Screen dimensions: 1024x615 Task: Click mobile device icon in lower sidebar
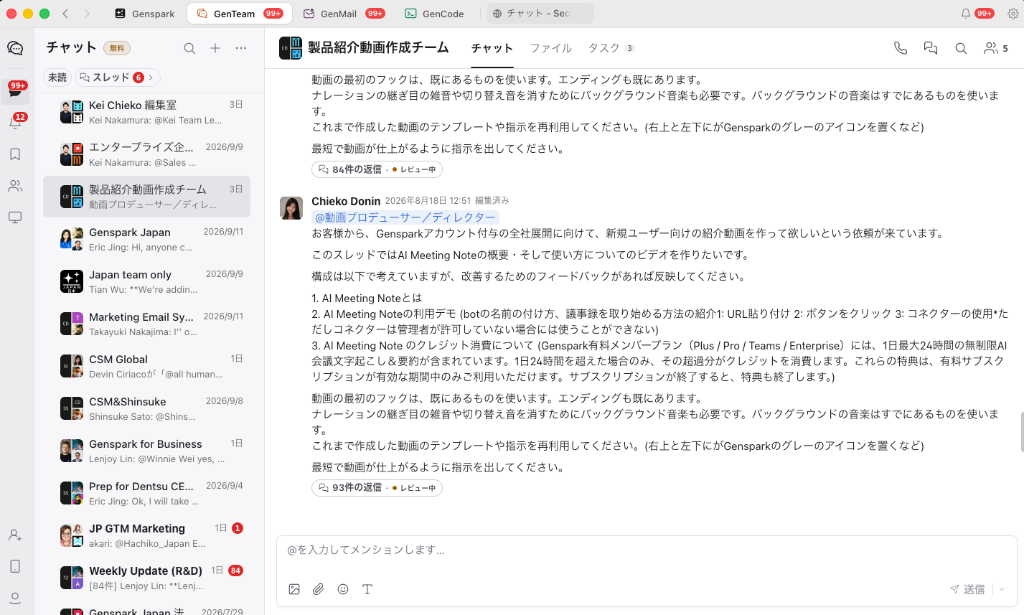(x=15, y=566)
